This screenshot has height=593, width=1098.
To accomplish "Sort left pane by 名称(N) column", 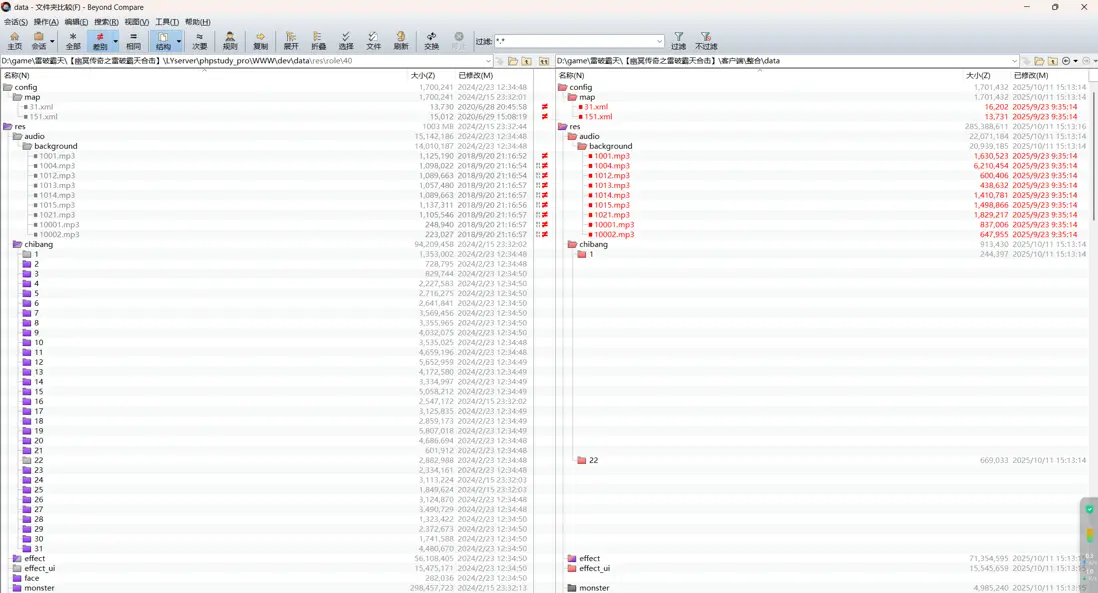I will 17,75.
